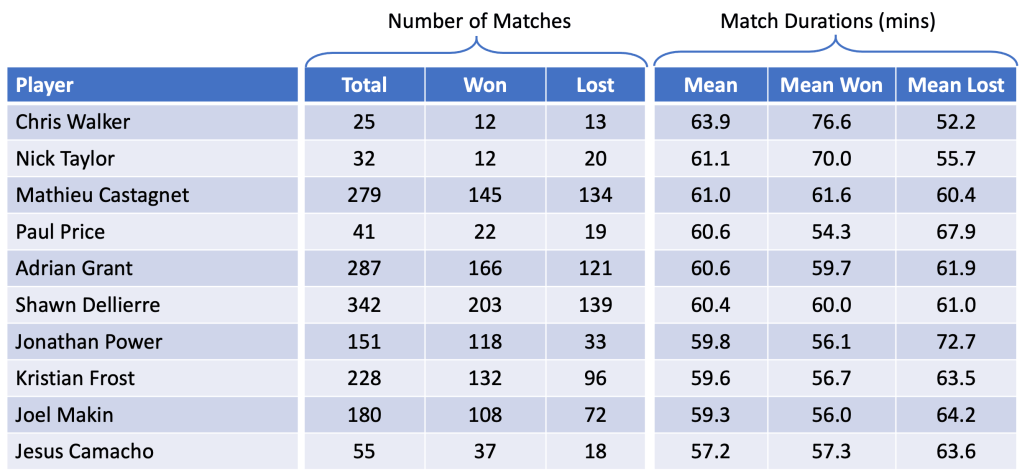Click the Mean Lost column header
Viewport: 1022px width, 475px height.
955,85
